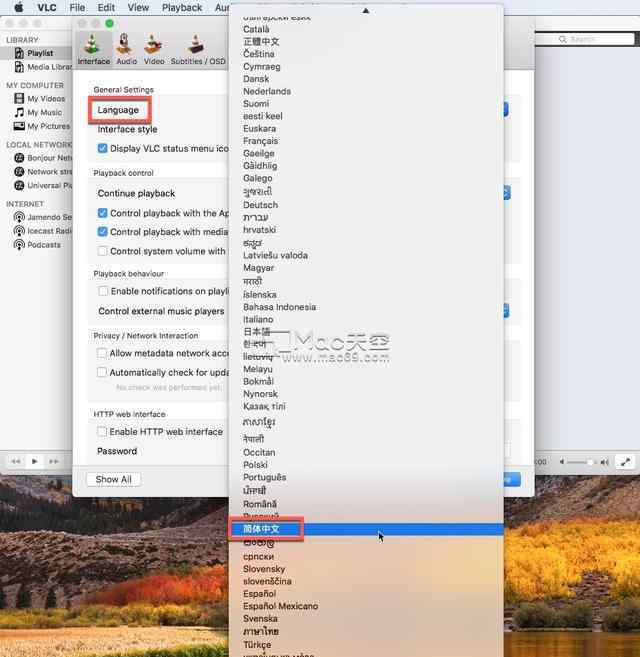The height and width of the screenshot is (657, 640).
Task: Enable notifications on playlist item change
Action: point(103,291)
